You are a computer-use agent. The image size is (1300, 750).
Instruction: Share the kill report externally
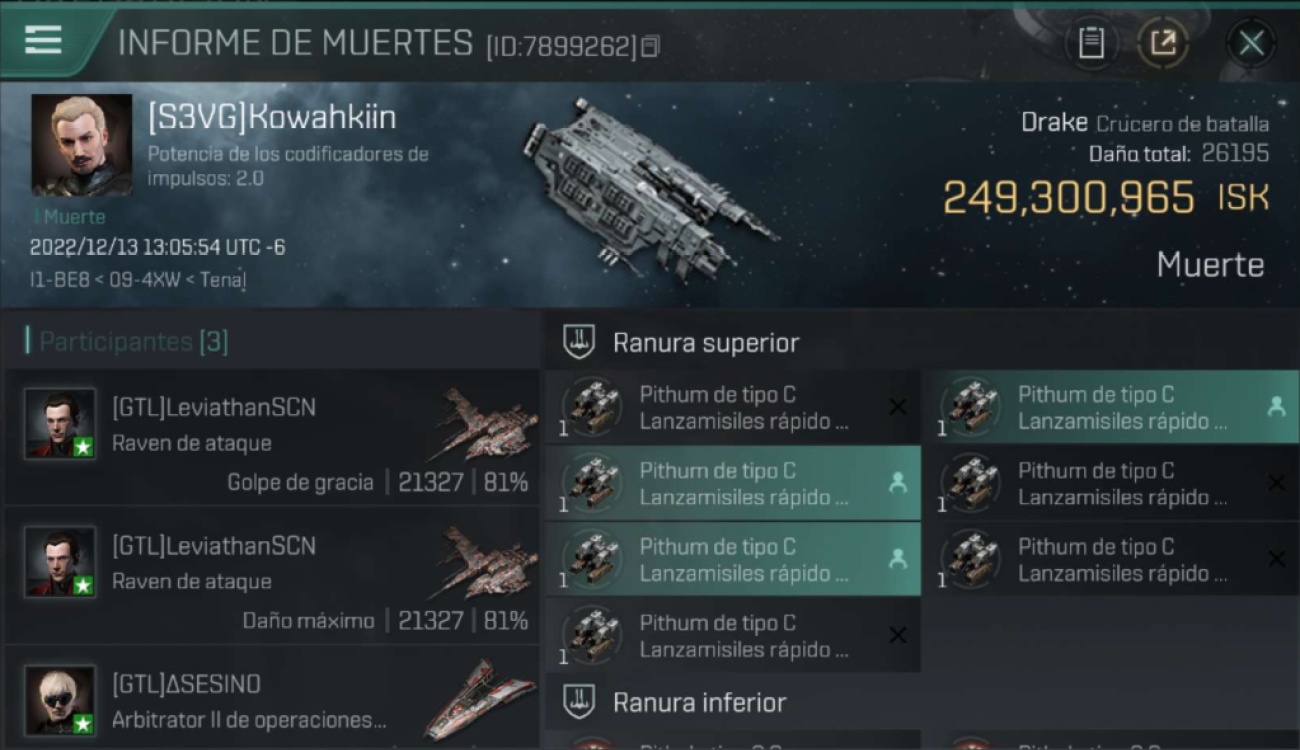pos(1162,43)
